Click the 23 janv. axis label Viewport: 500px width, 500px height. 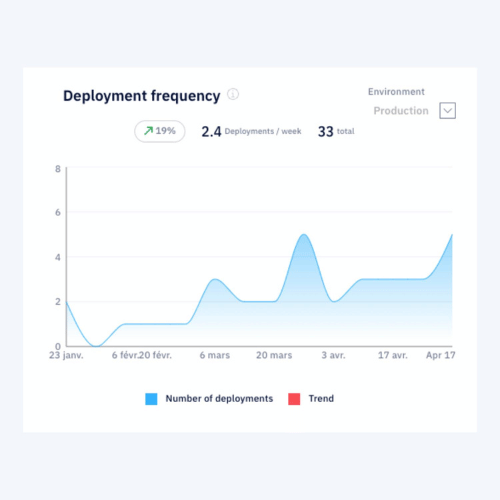pos(66,355)
